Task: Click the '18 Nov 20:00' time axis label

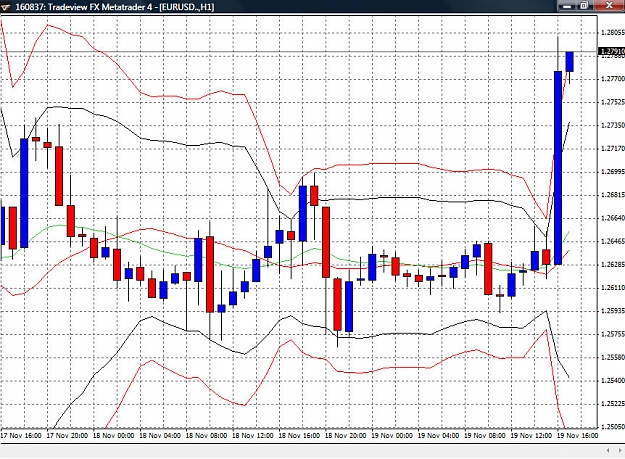Action: [x=346, y=435]
